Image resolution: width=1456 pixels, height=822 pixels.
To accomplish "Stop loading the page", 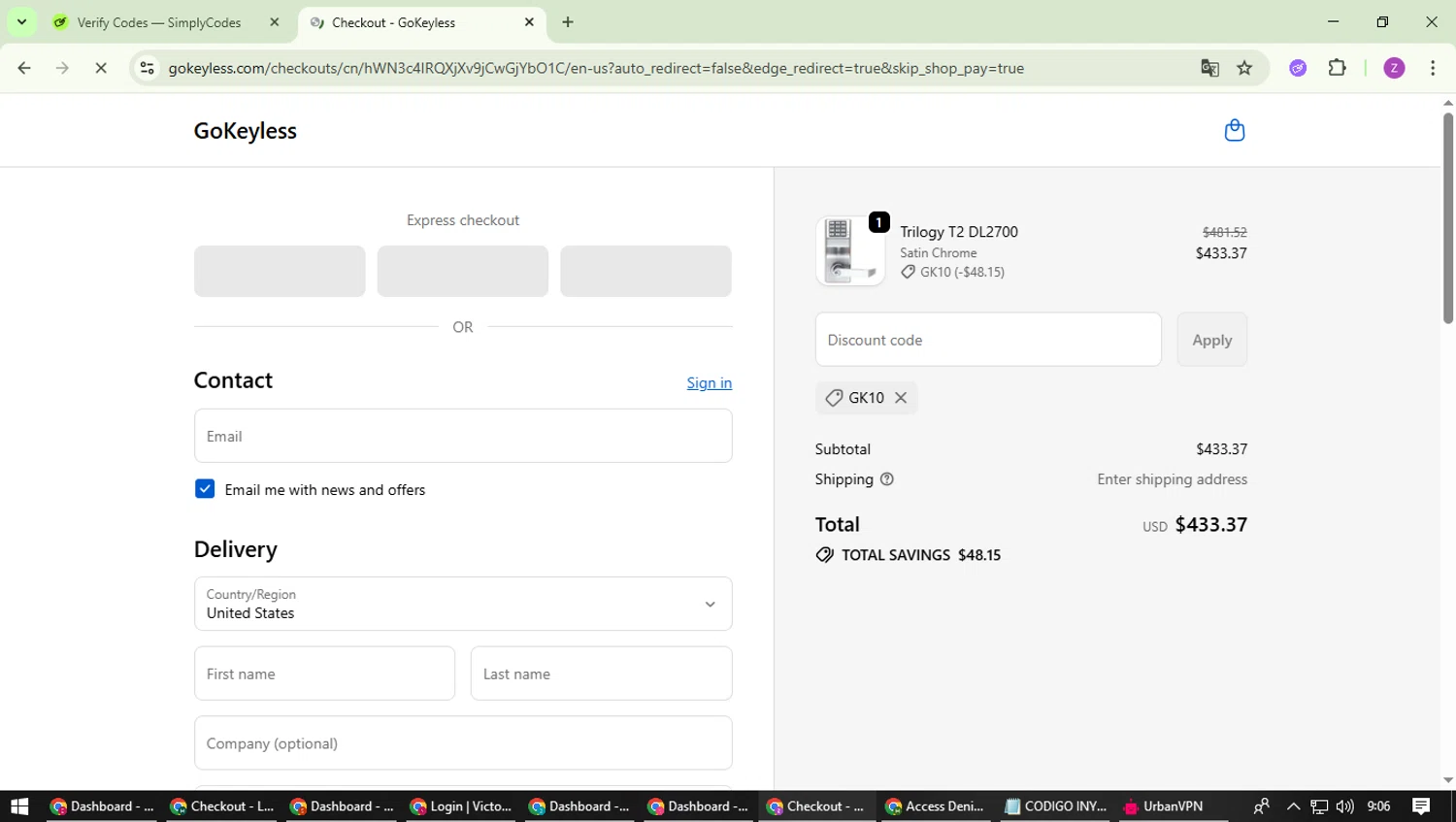I will [x=101, y=68].
